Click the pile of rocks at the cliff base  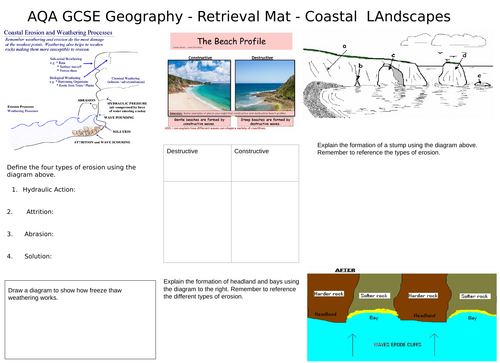click(86, 131)
